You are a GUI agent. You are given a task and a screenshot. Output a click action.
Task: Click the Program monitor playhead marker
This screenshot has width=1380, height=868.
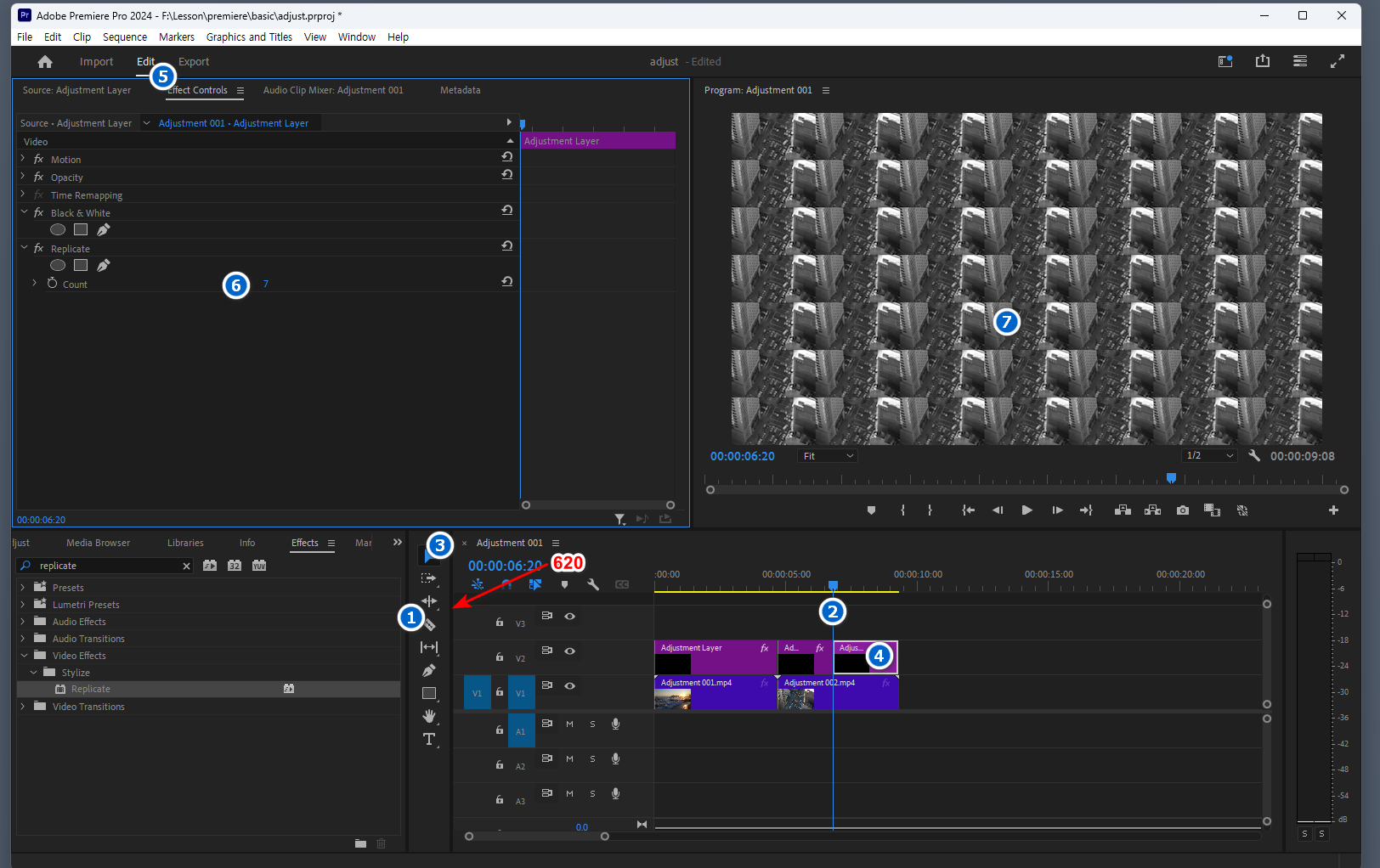click(x=1171, y=478)
